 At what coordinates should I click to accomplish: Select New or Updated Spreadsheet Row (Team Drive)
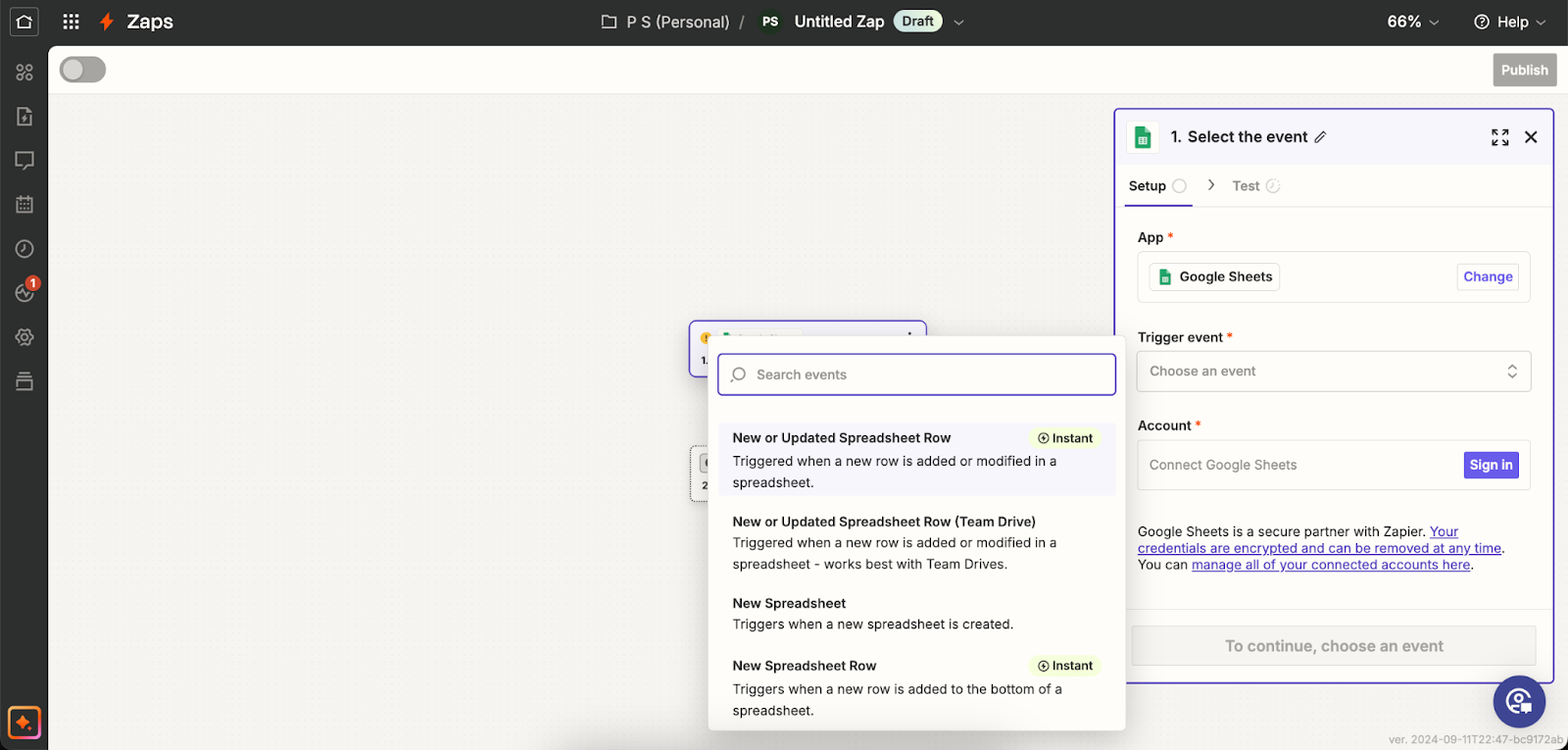point(916,542)
